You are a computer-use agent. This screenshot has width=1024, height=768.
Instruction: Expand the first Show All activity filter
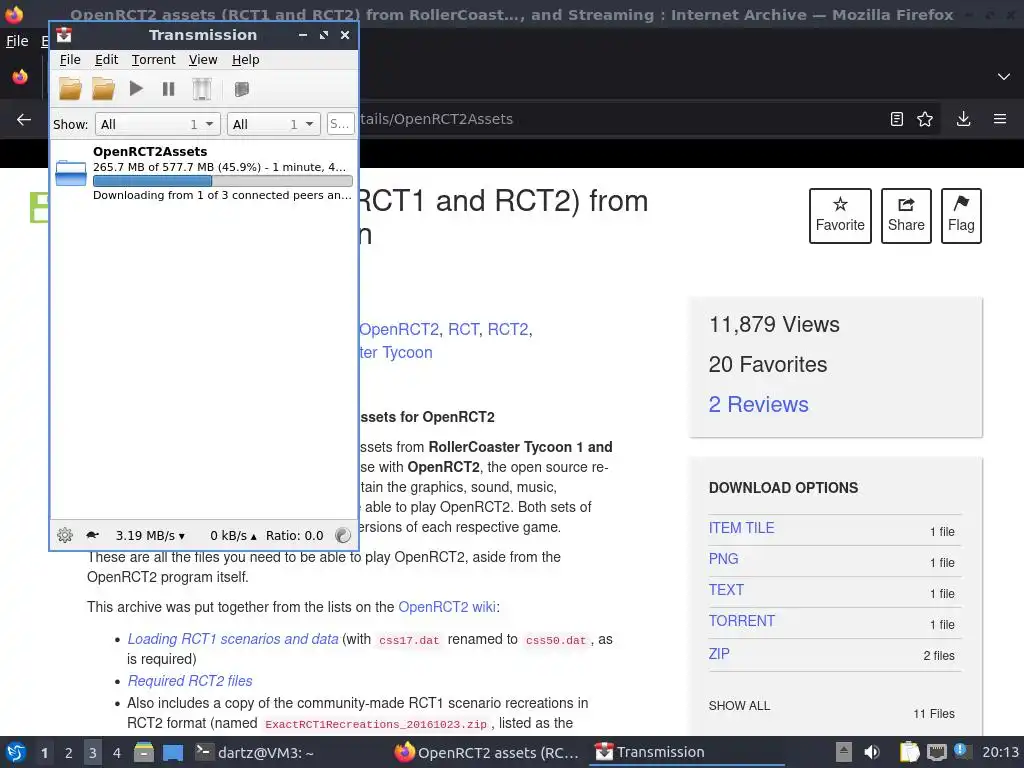pyautogui.click(x=157, y=124)
